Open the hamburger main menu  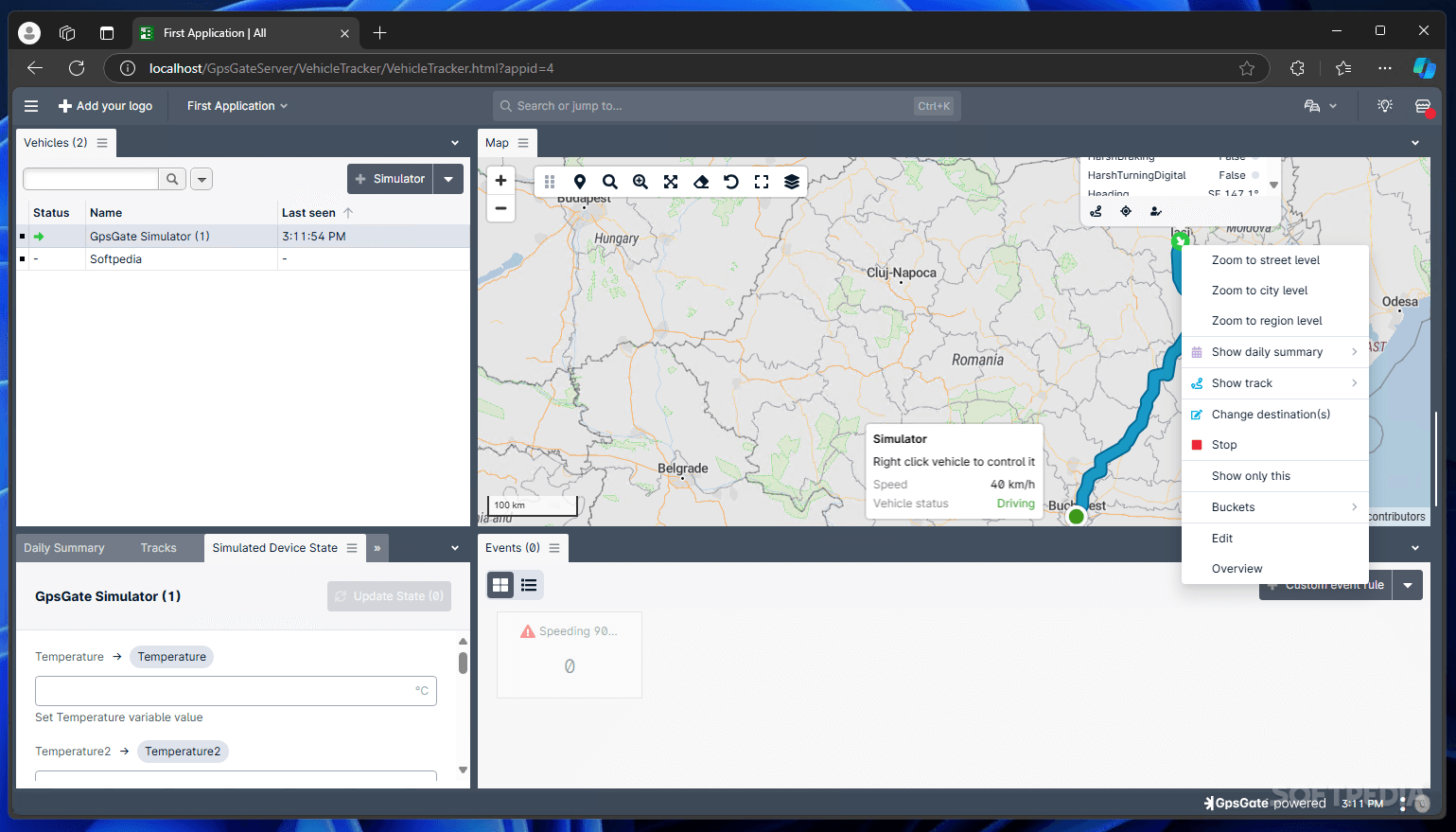point(31,106)
